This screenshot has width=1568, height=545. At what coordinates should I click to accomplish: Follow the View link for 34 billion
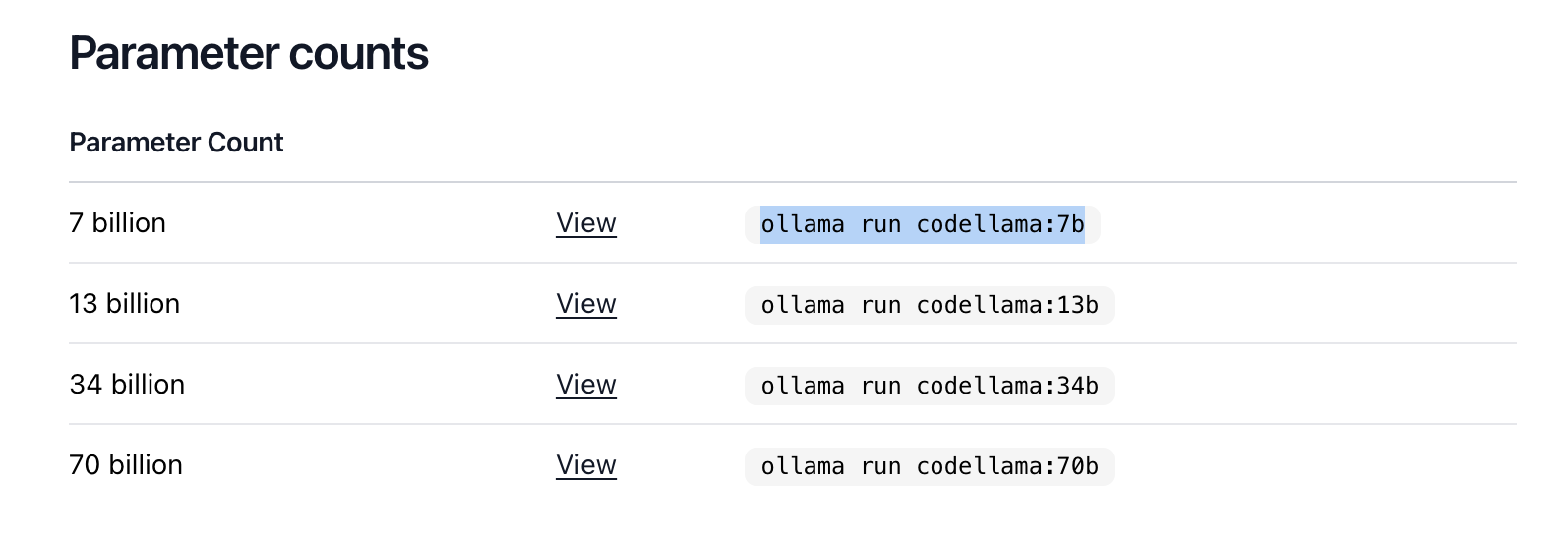(586, 385)
